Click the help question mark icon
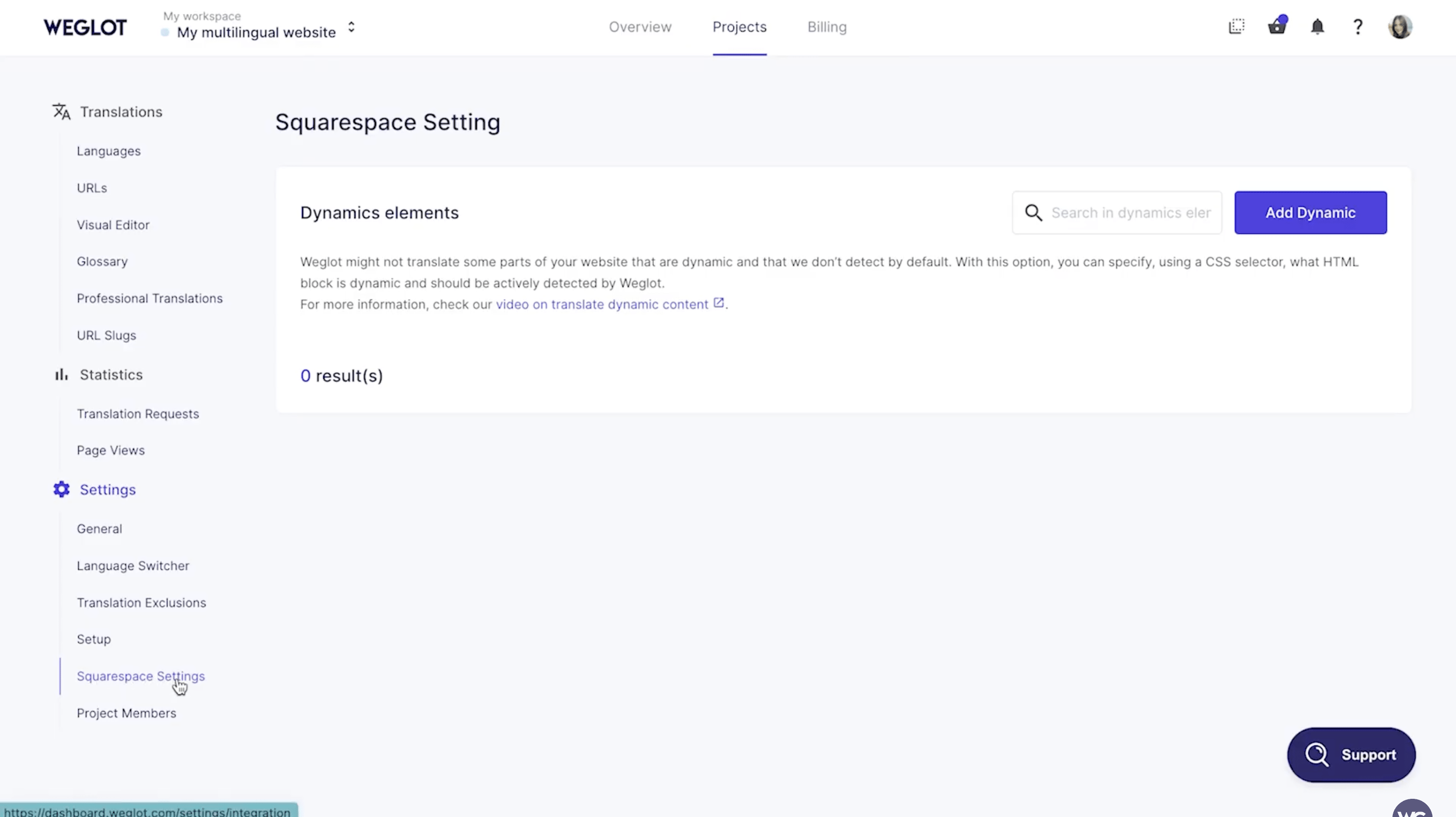1456x817 pixels. (1357, 27)
